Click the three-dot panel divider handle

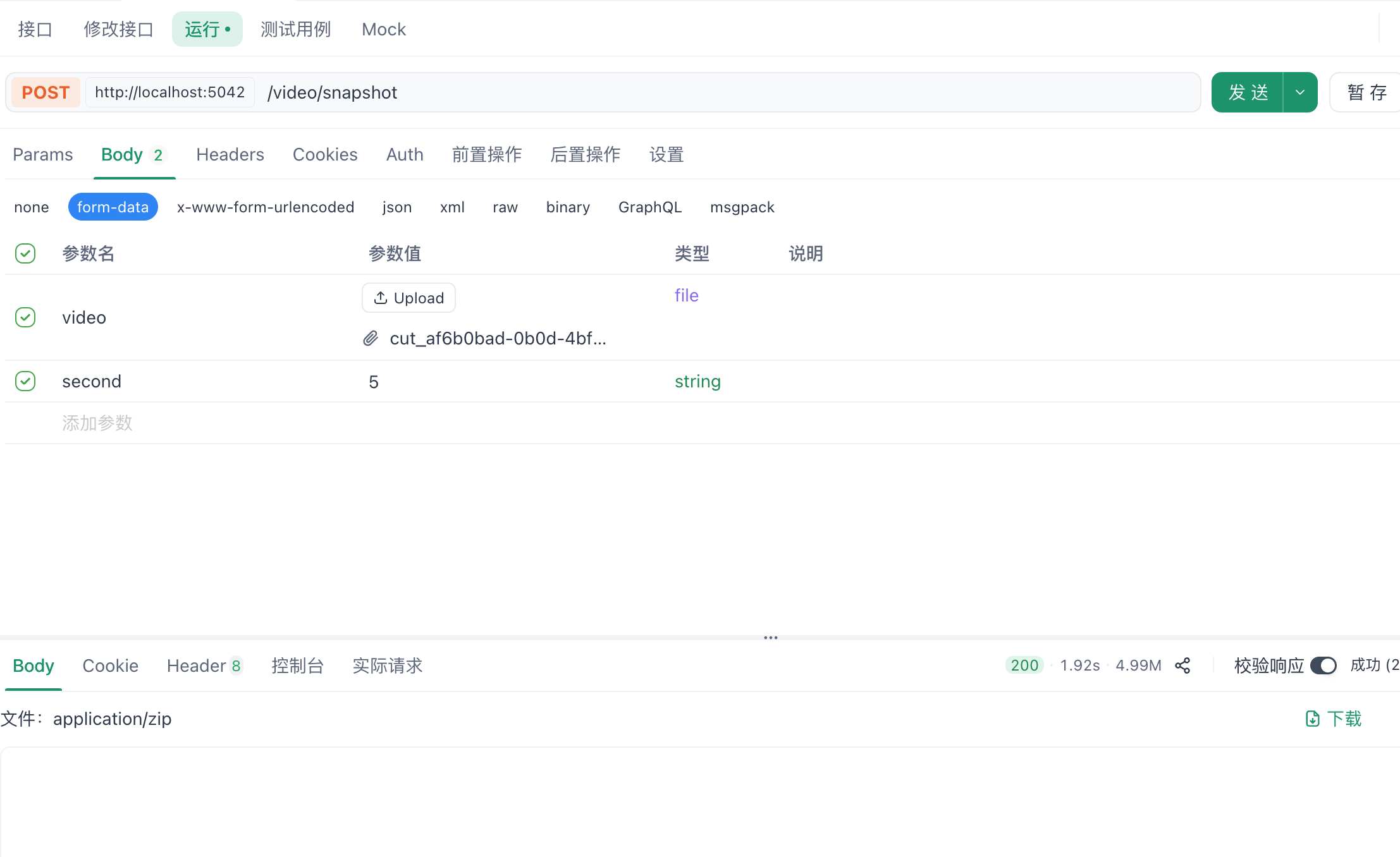pos(770,638)
